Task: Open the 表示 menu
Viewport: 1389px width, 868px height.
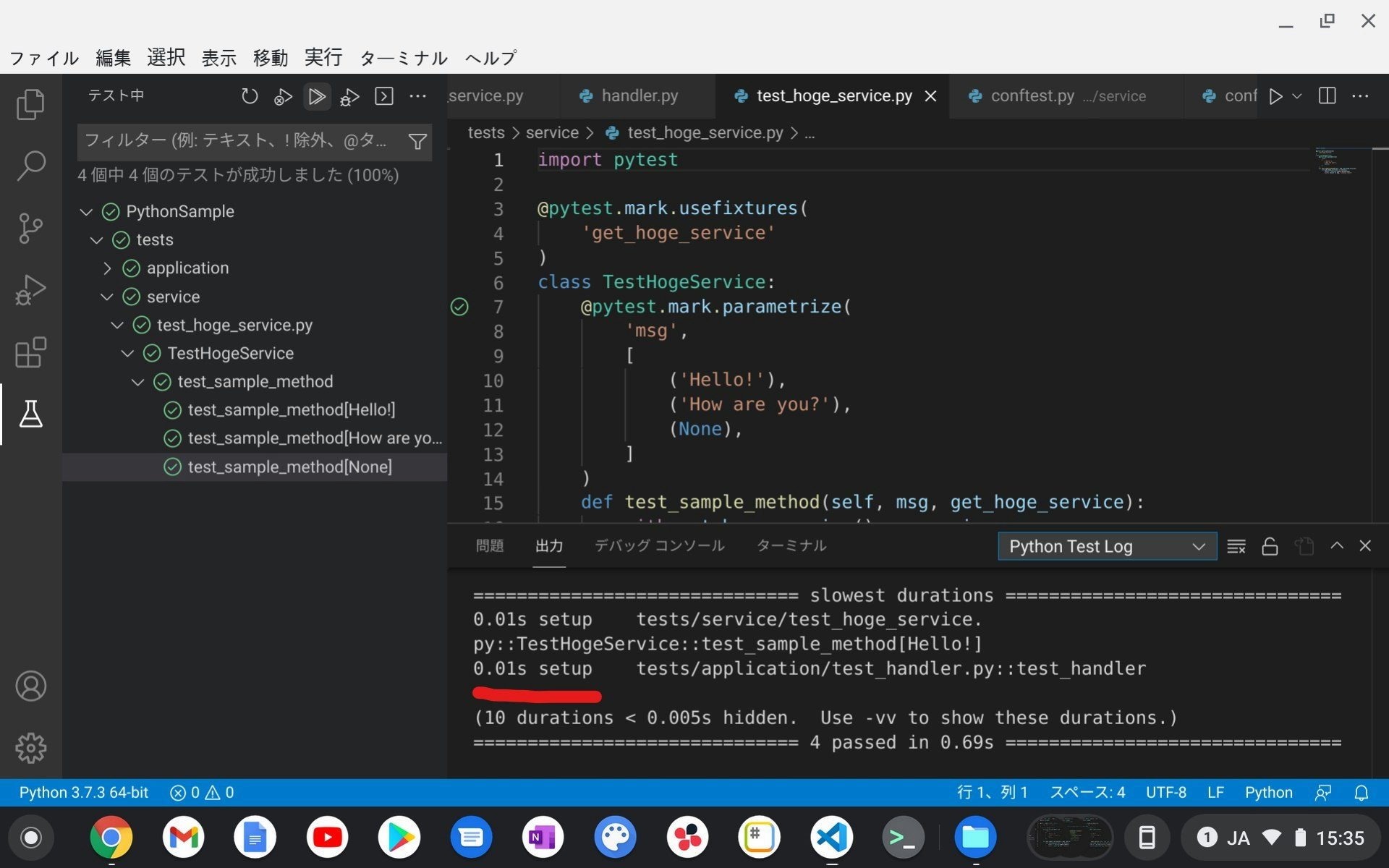Action: pyautogui.click(x=218, y=58)
